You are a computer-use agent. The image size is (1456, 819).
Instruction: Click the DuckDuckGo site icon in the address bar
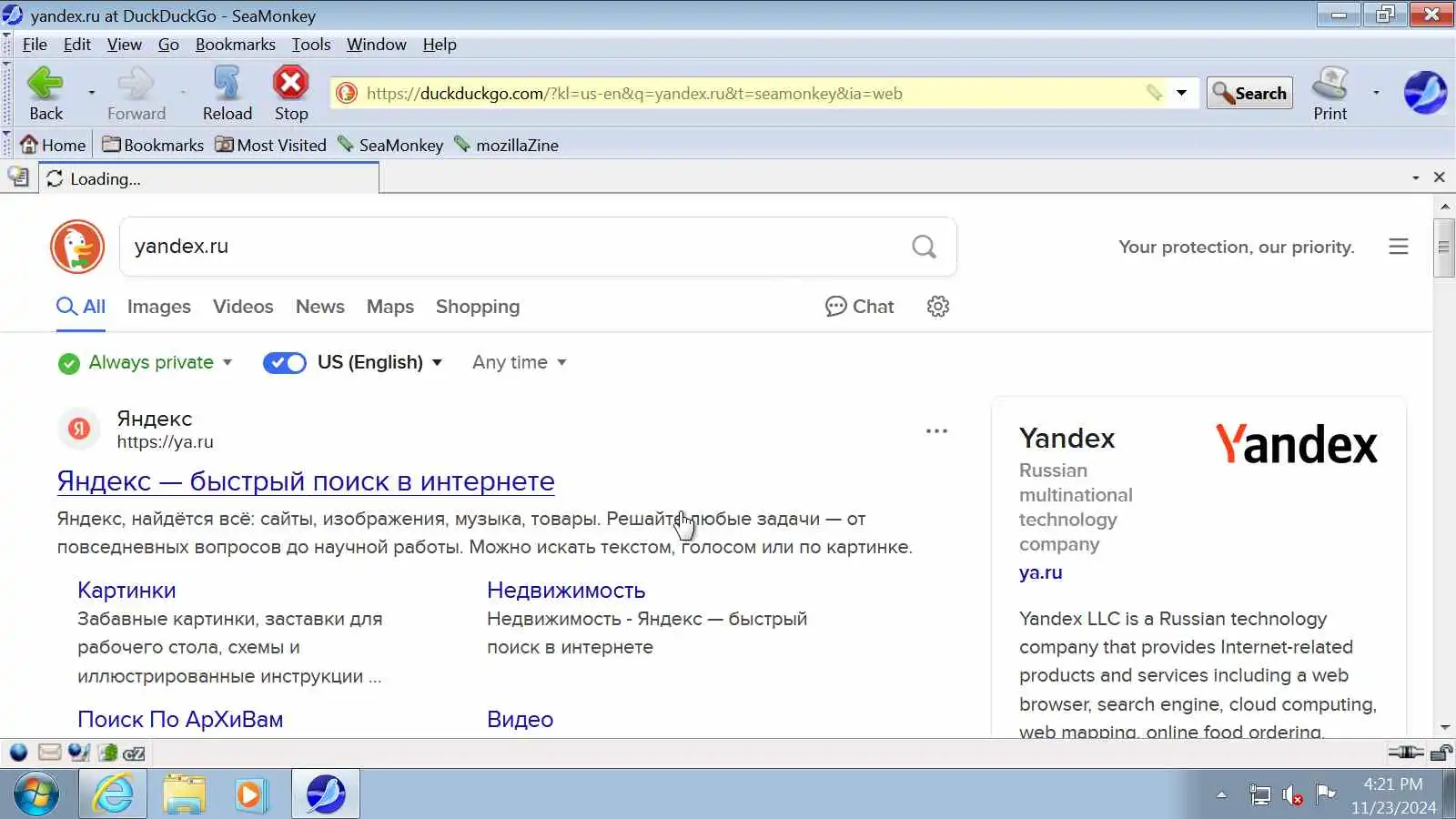click(x=347, y=93)
